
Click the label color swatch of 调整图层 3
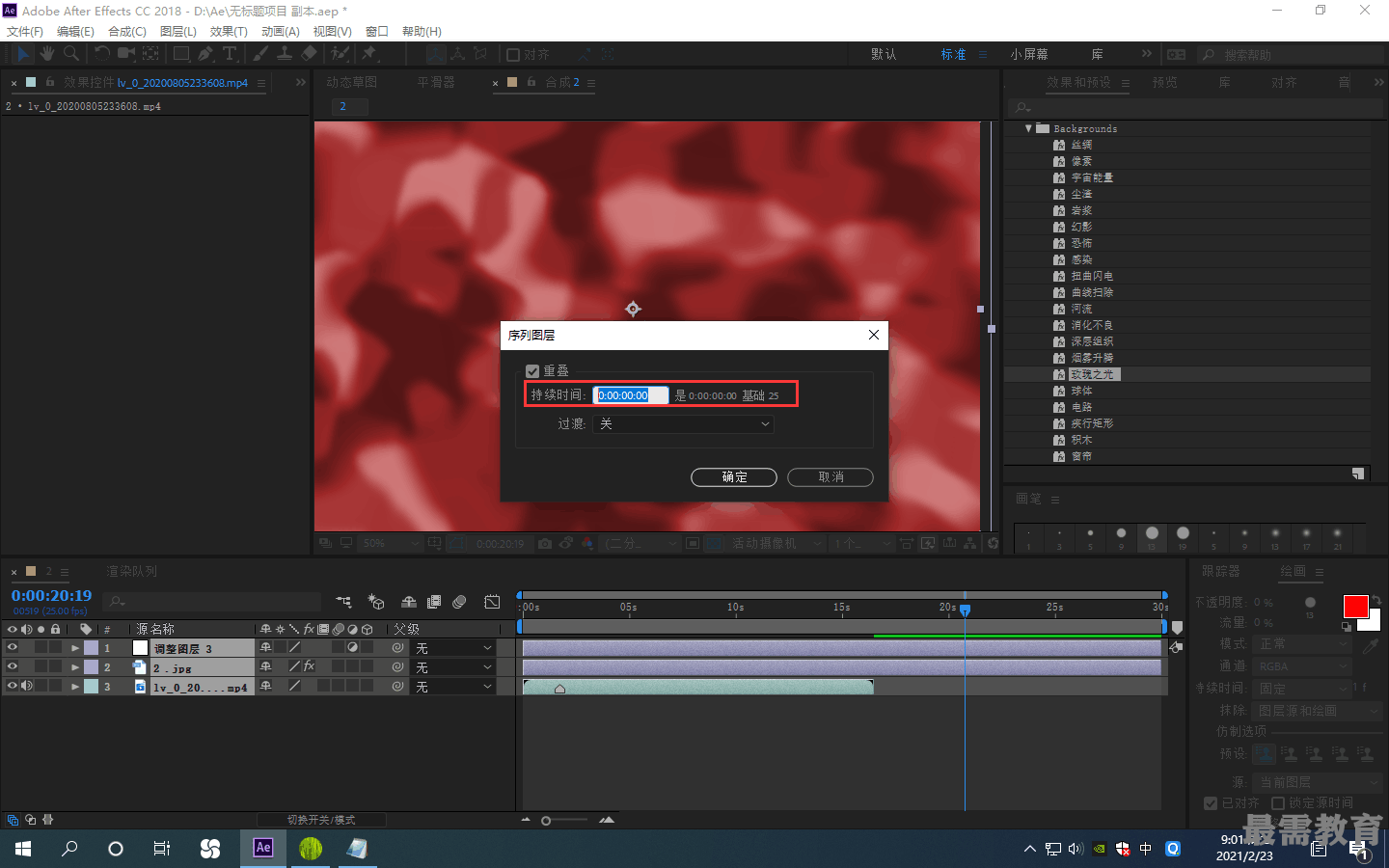click(91, 648)
